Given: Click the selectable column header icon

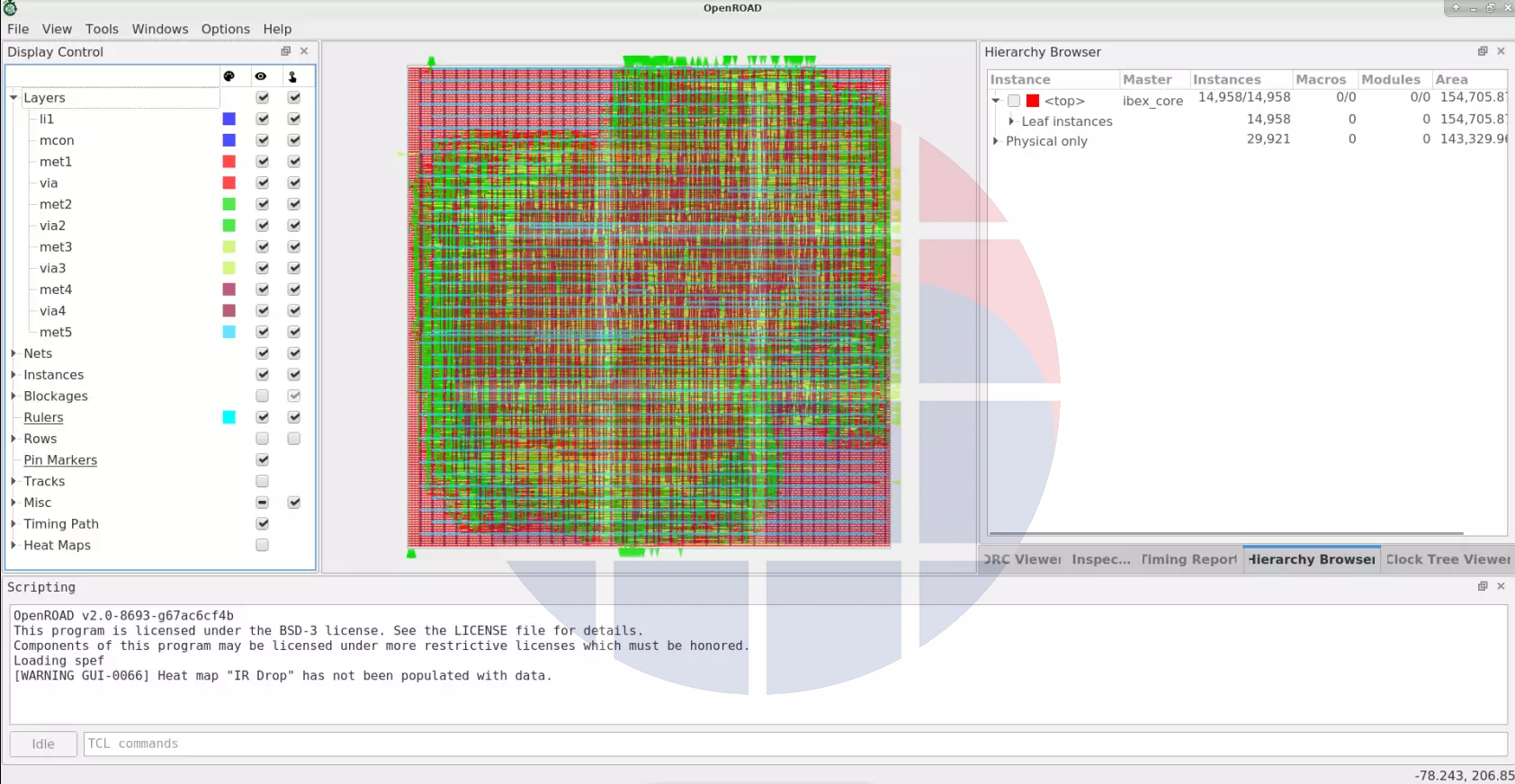Looking at the screenshot, I should click(x=292, y=76).
